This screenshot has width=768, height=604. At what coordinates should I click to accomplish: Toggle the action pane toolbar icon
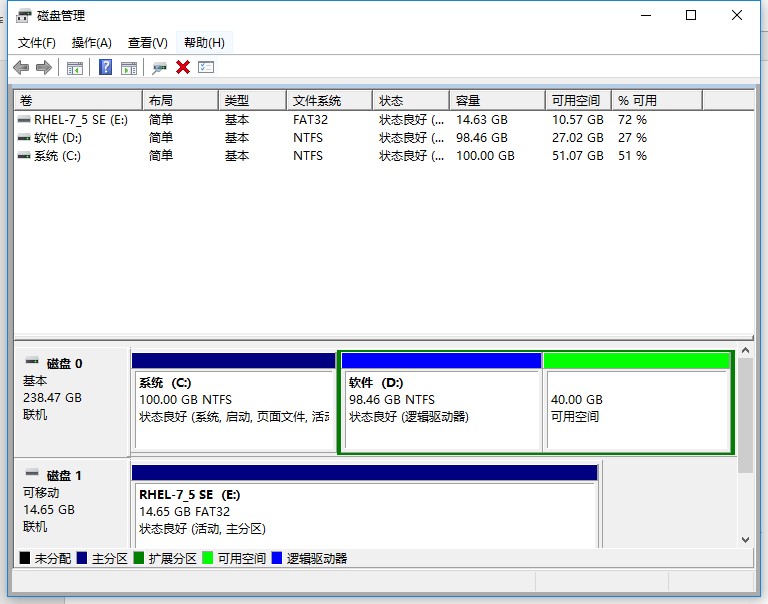128,67
